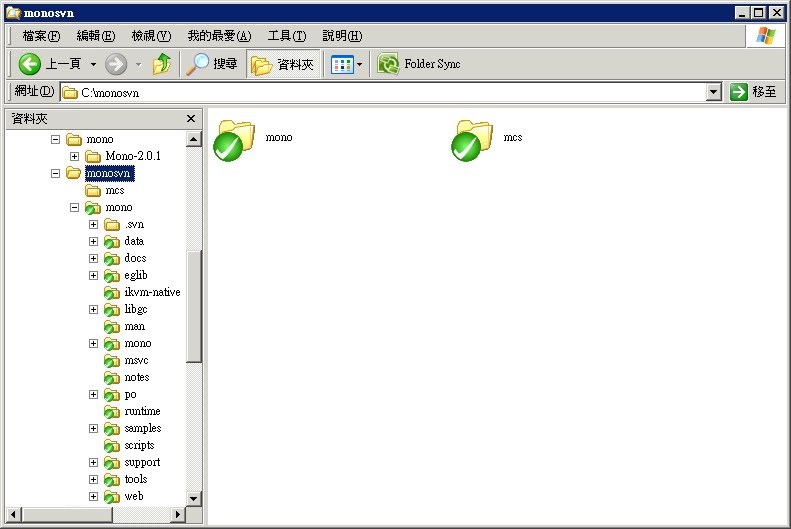The image size is (791, 529).
Task: Expand the Mono-2.0.1 tree node
Action: coord(74,156)
